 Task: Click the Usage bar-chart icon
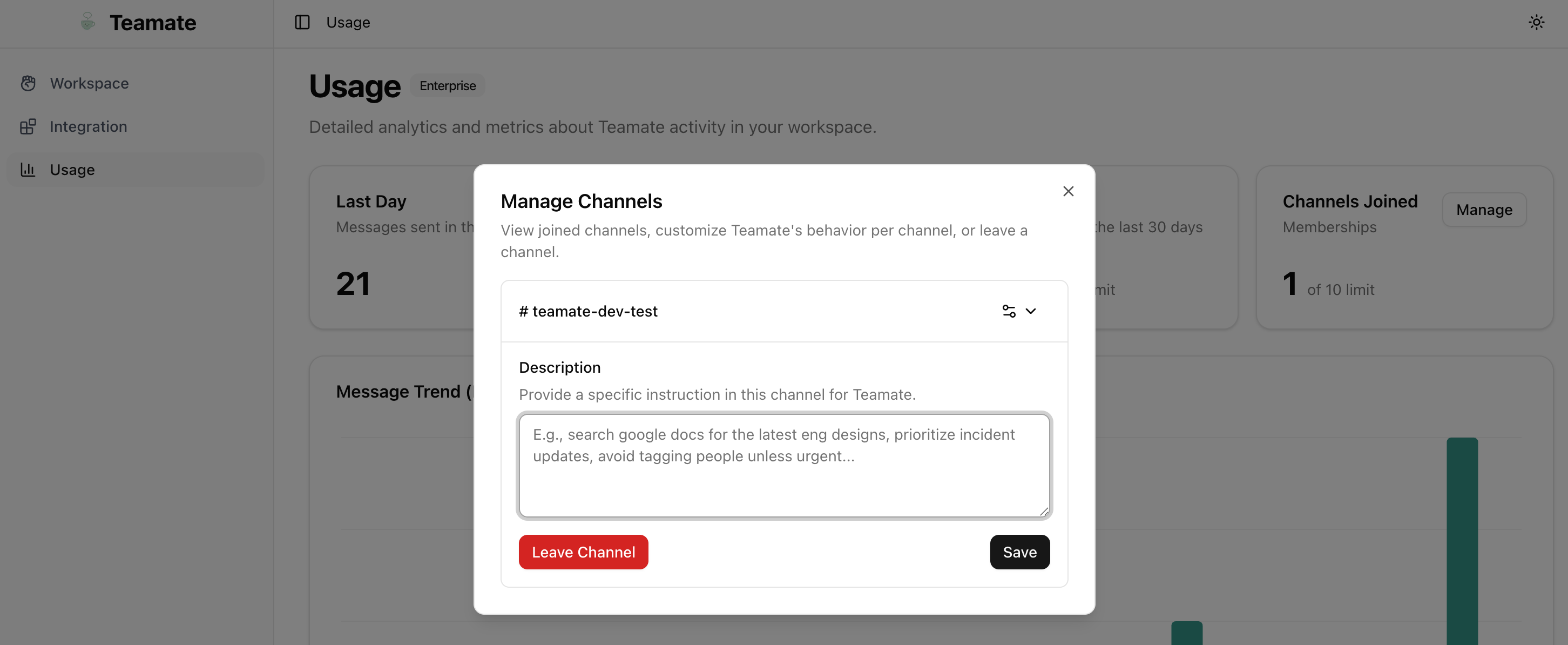click(28, 170)
